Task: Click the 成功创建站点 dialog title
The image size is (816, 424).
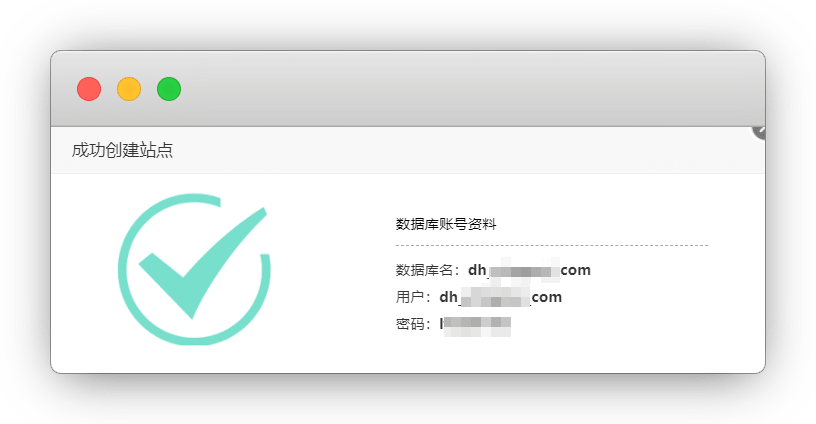Action: coord(122,150)
